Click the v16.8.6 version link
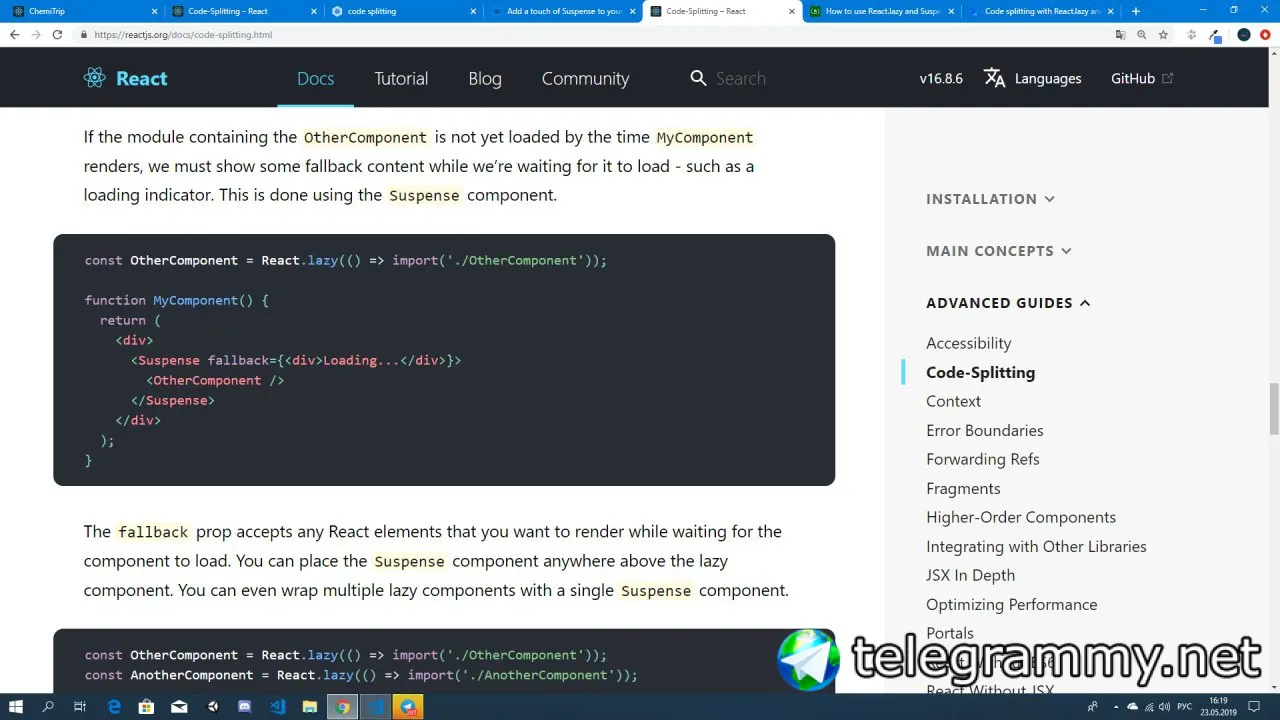This screenshot has height=720, width=1280. [941, 78]
